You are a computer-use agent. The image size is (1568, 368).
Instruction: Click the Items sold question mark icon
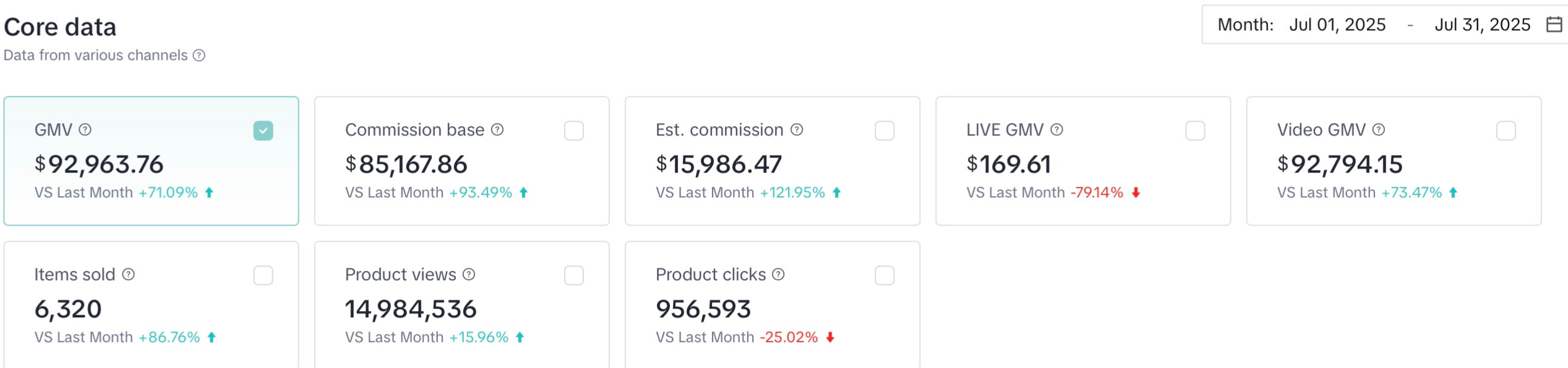127,275
